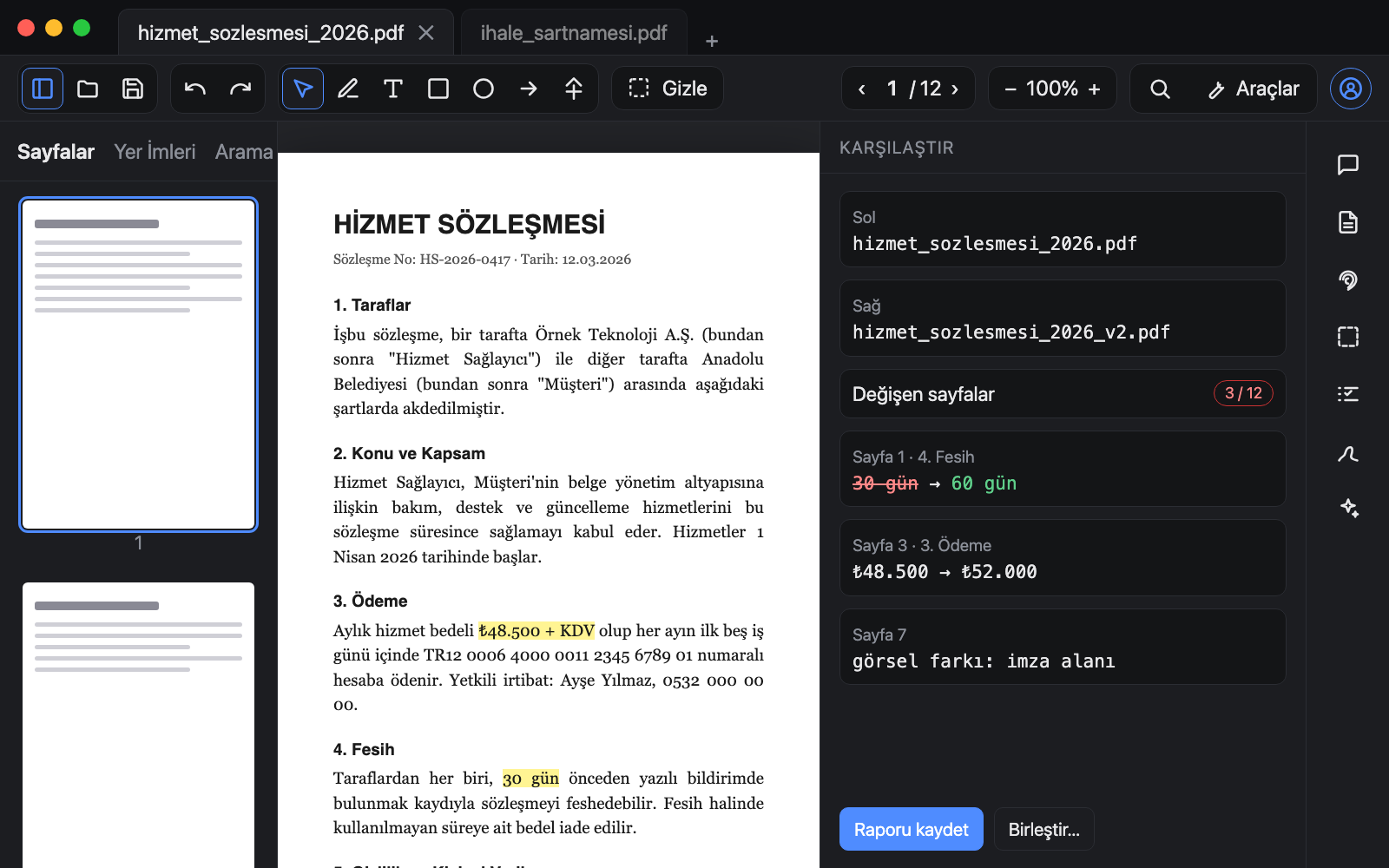The width and height of the screenshot is (1389, 868).
Task: Open the checklist panel icon
Action: coord(1348,394)
